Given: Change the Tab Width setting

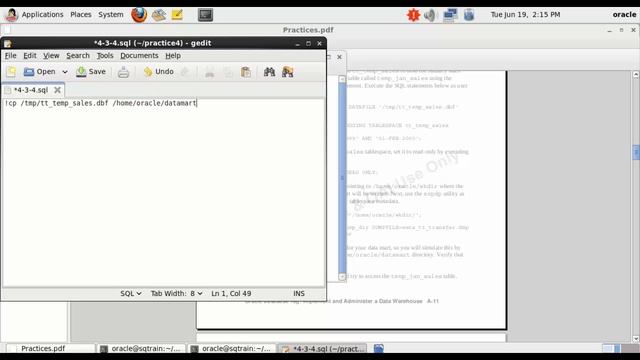Looking at the screenshot, I should 176,293.
